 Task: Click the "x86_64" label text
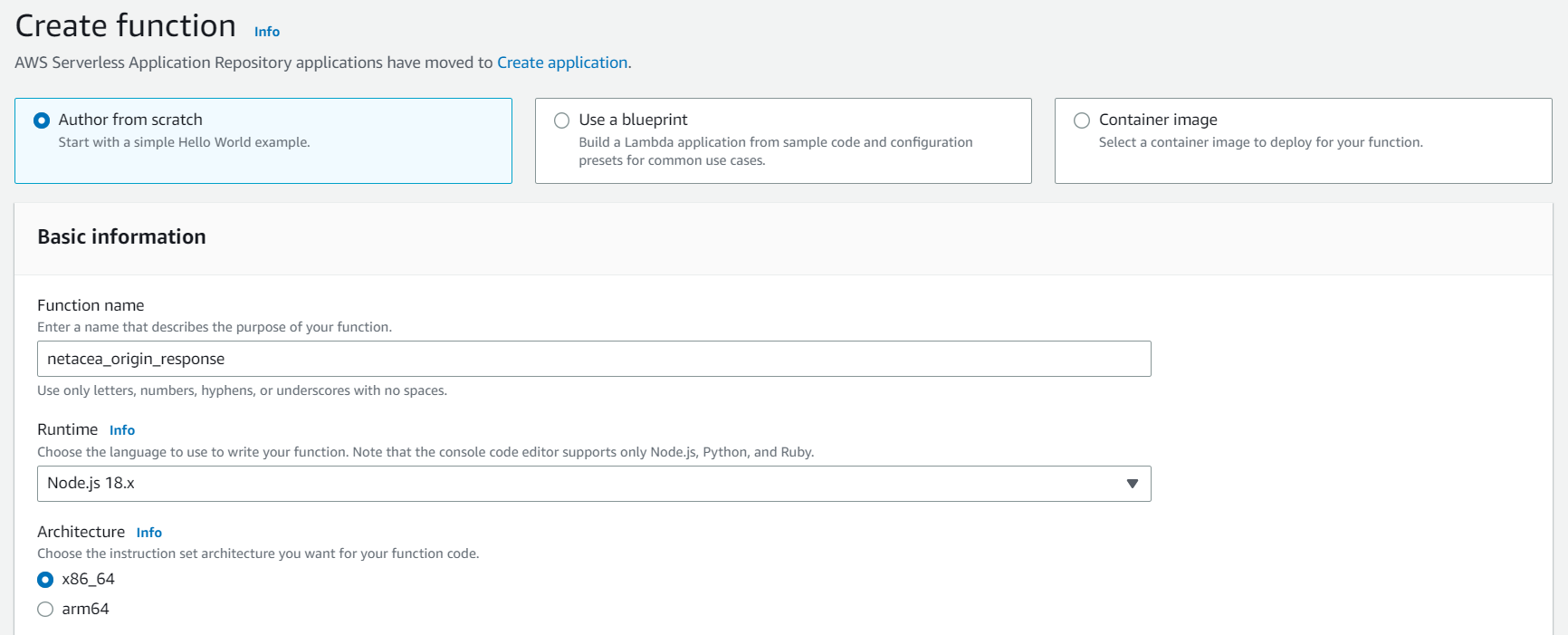[x=88, y=579]
